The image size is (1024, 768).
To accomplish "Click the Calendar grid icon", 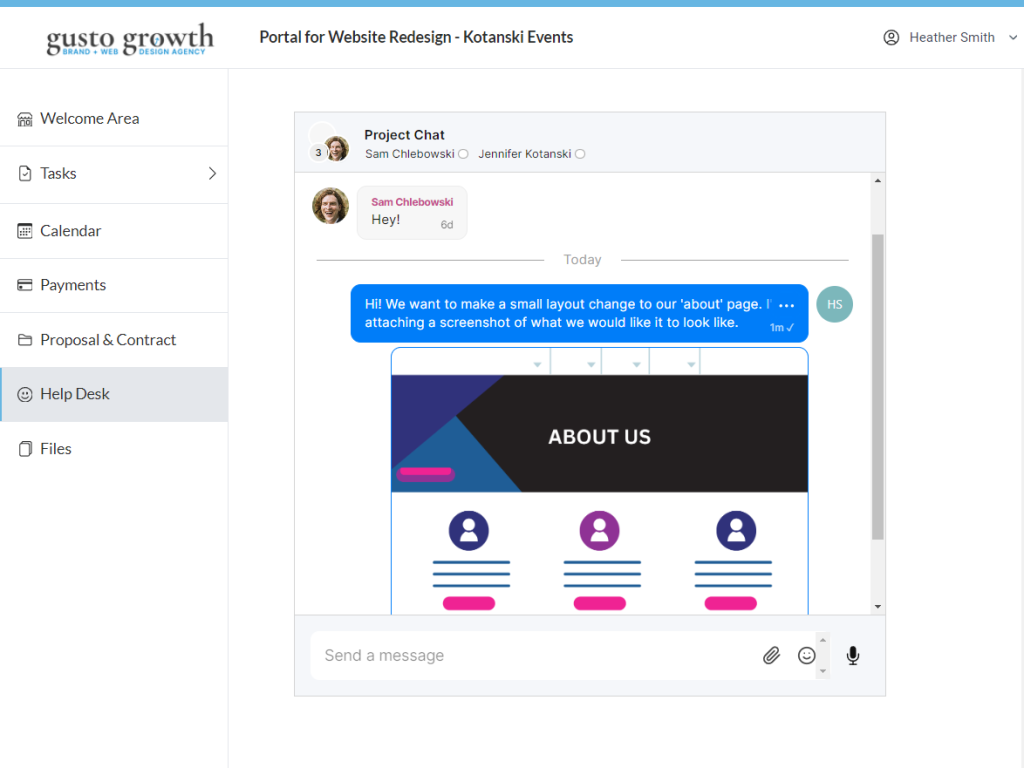I will tap(25, 231).
